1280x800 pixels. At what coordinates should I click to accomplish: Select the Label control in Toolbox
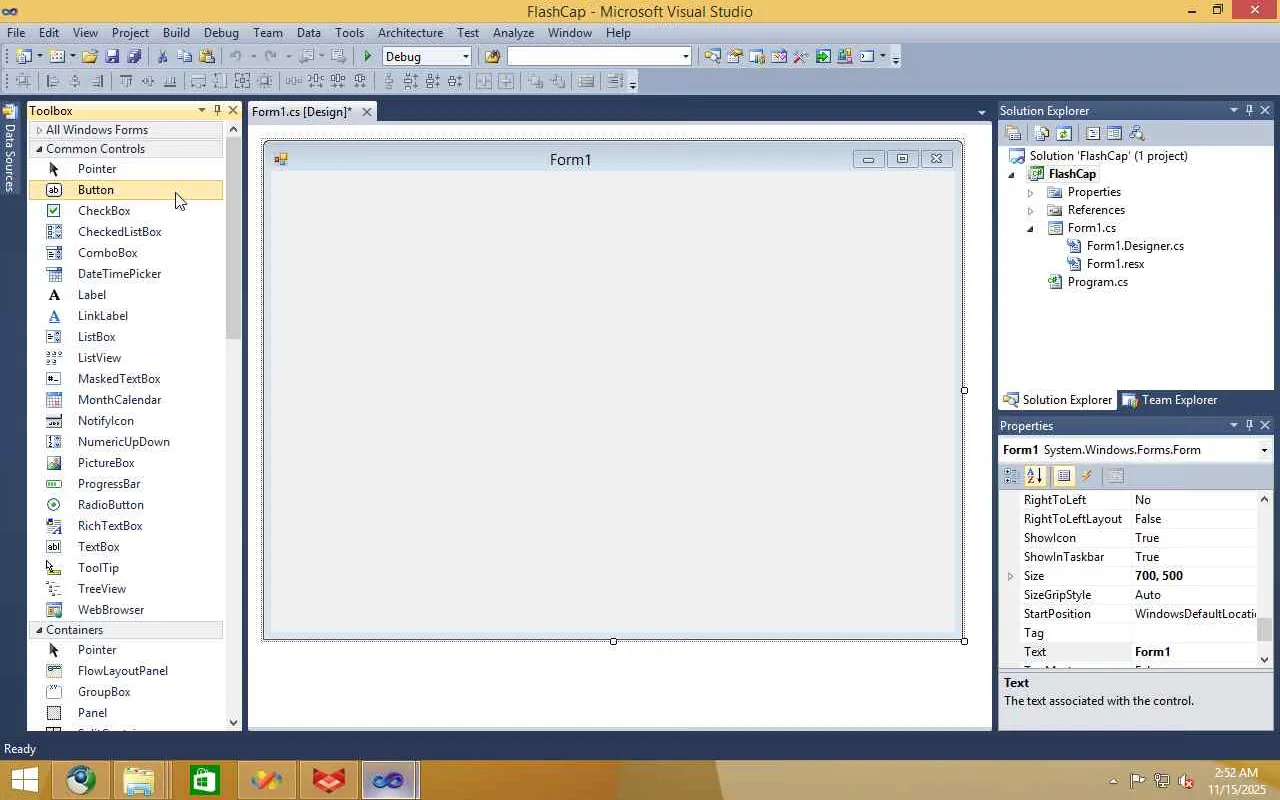tap(125, 295)
